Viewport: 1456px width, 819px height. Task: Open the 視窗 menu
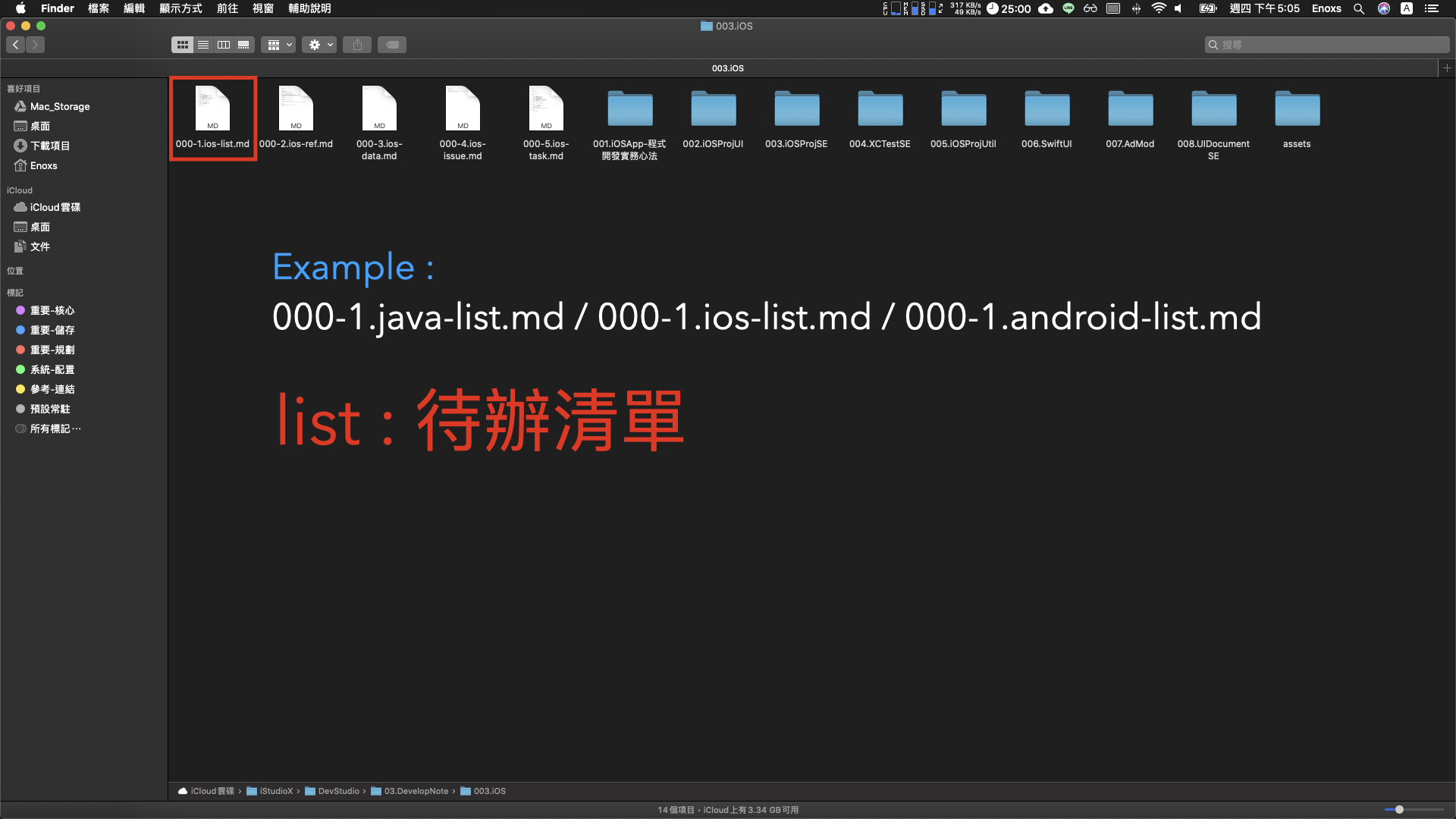click(x=263, y=8)
